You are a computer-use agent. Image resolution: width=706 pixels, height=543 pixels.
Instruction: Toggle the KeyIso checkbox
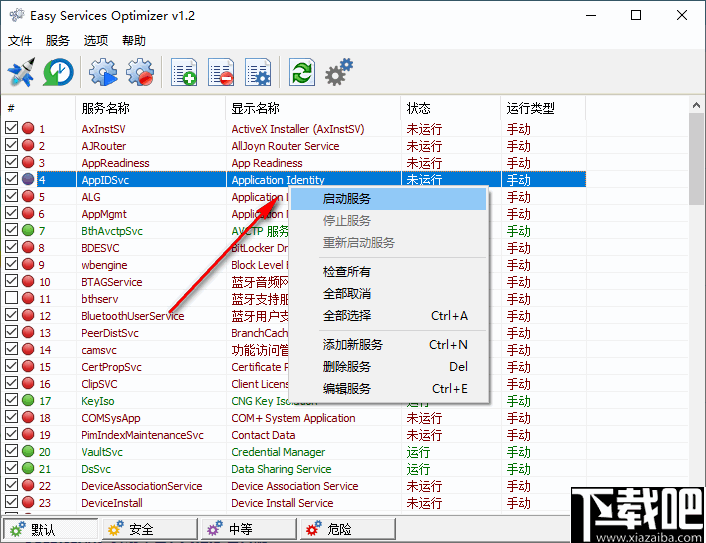click(x=12, y=399)
